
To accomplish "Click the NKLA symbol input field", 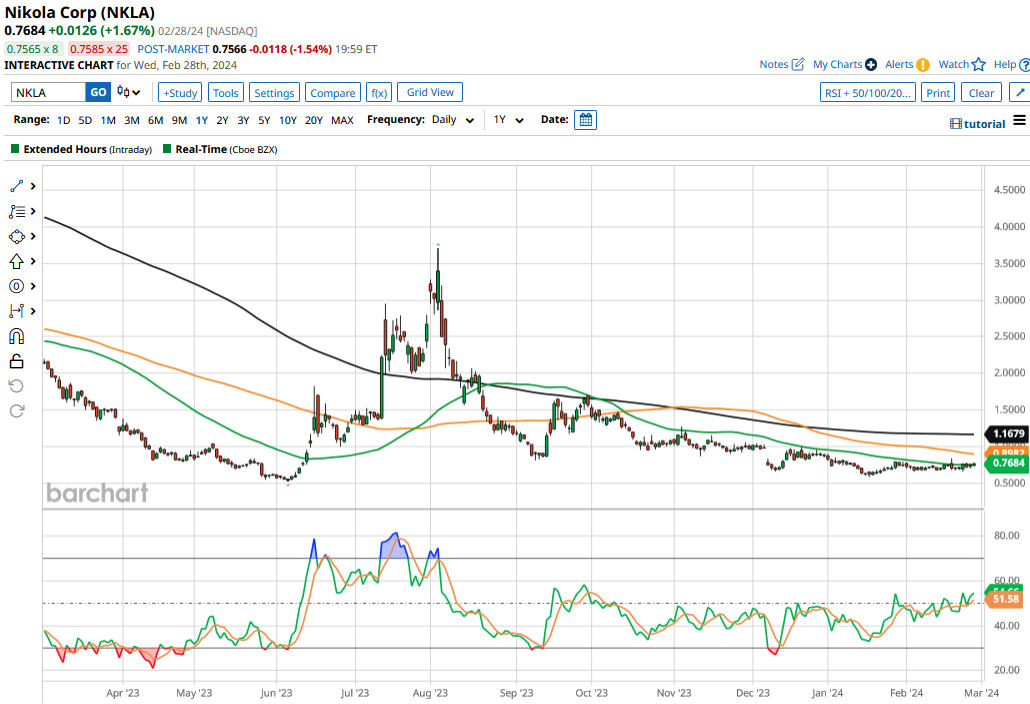I will click(48, 93).
